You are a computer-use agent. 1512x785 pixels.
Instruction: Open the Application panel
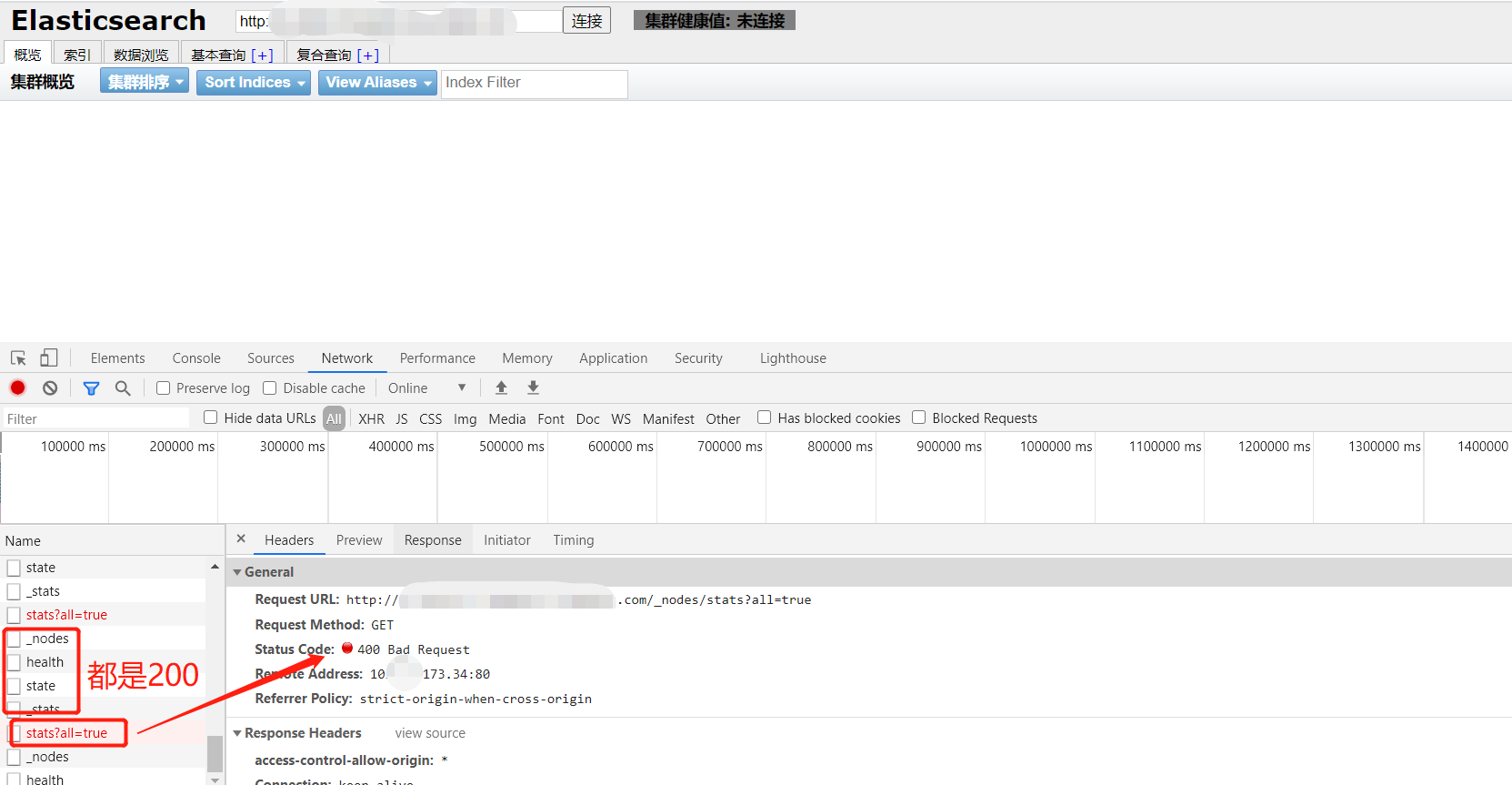tap(614, 358)
